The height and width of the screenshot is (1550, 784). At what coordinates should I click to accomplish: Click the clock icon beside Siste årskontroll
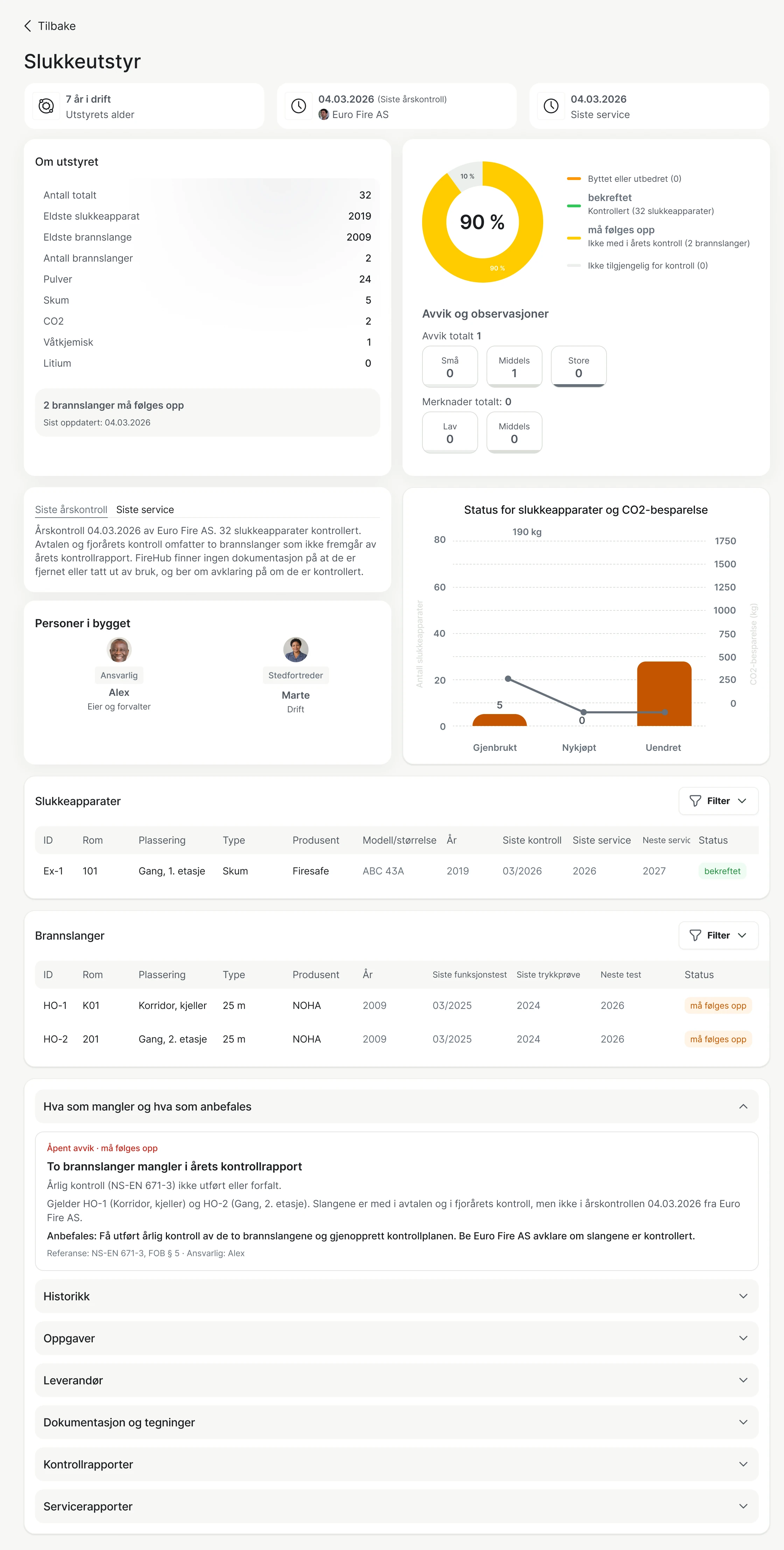(x=299, y=106)
